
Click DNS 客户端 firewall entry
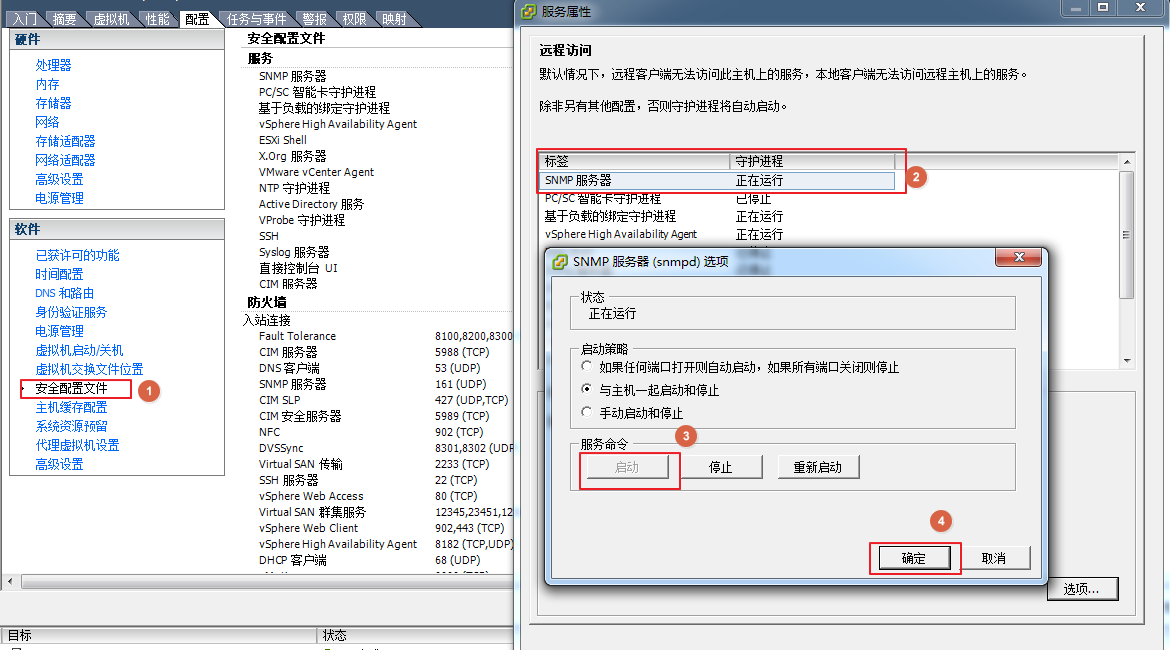pyautogui.click(x=289, y=369)
